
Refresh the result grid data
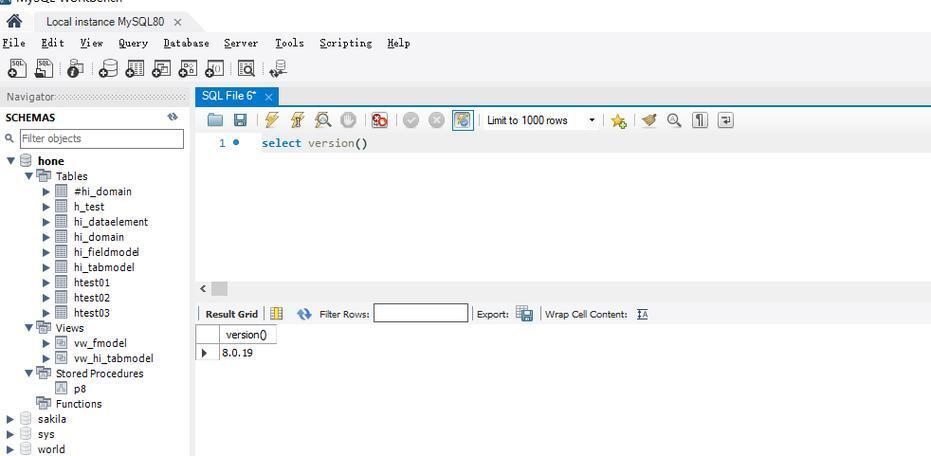click(x=304, y=314)
